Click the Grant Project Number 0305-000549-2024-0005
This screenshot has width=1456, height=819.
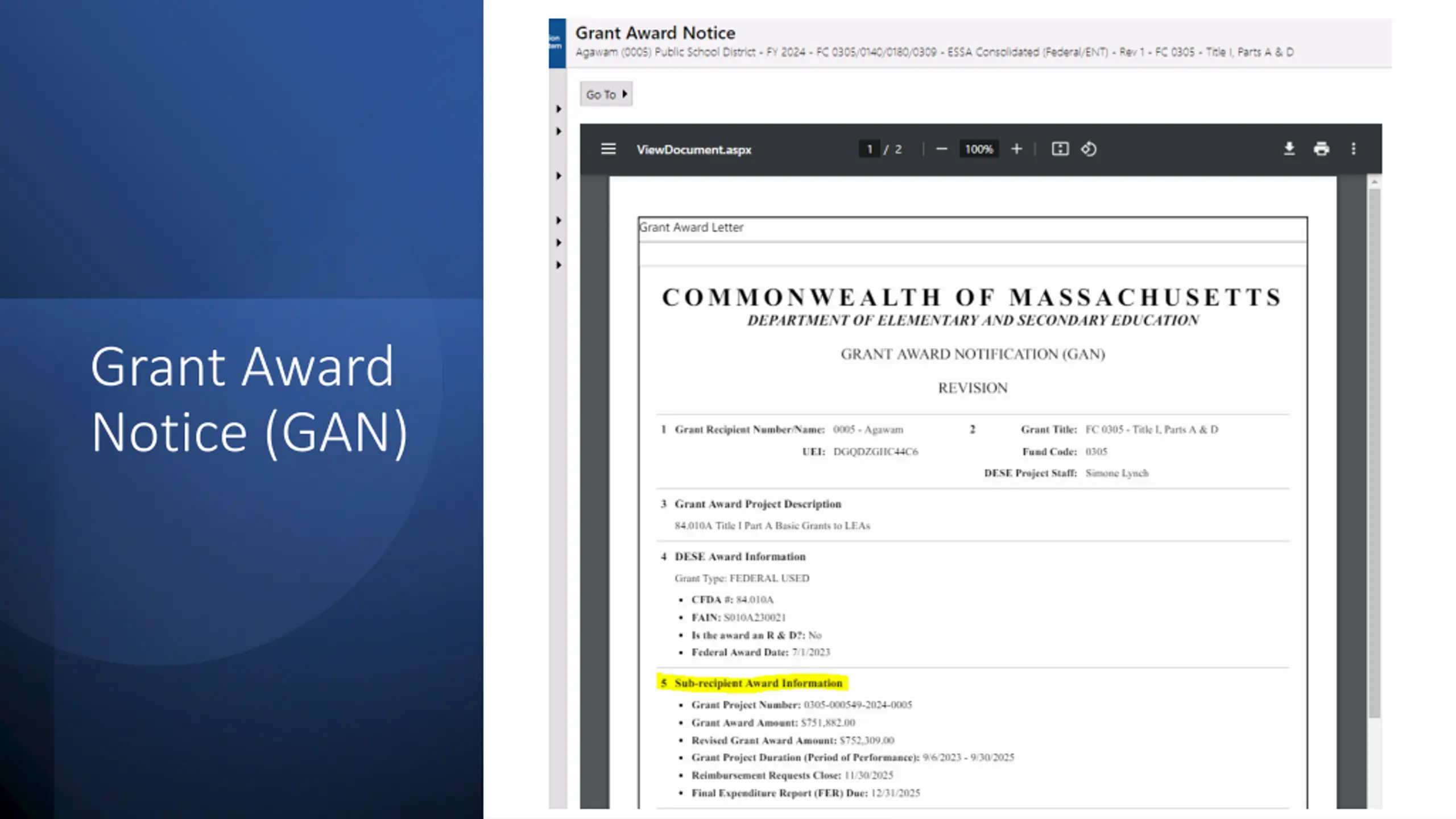pyautogui.click(x=858, y=705)
